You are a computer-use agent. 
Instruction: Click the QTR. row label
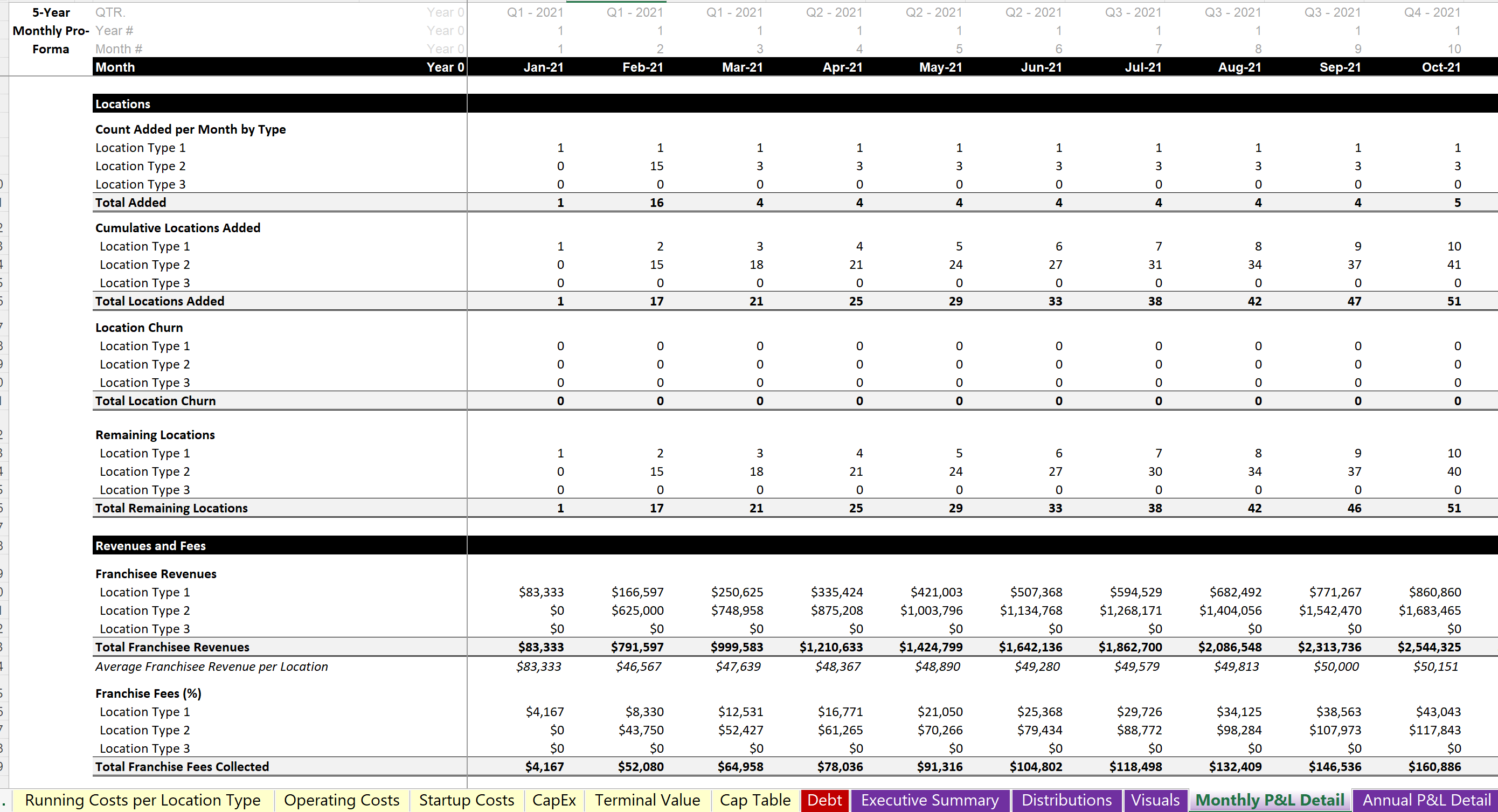pos(110,12)
